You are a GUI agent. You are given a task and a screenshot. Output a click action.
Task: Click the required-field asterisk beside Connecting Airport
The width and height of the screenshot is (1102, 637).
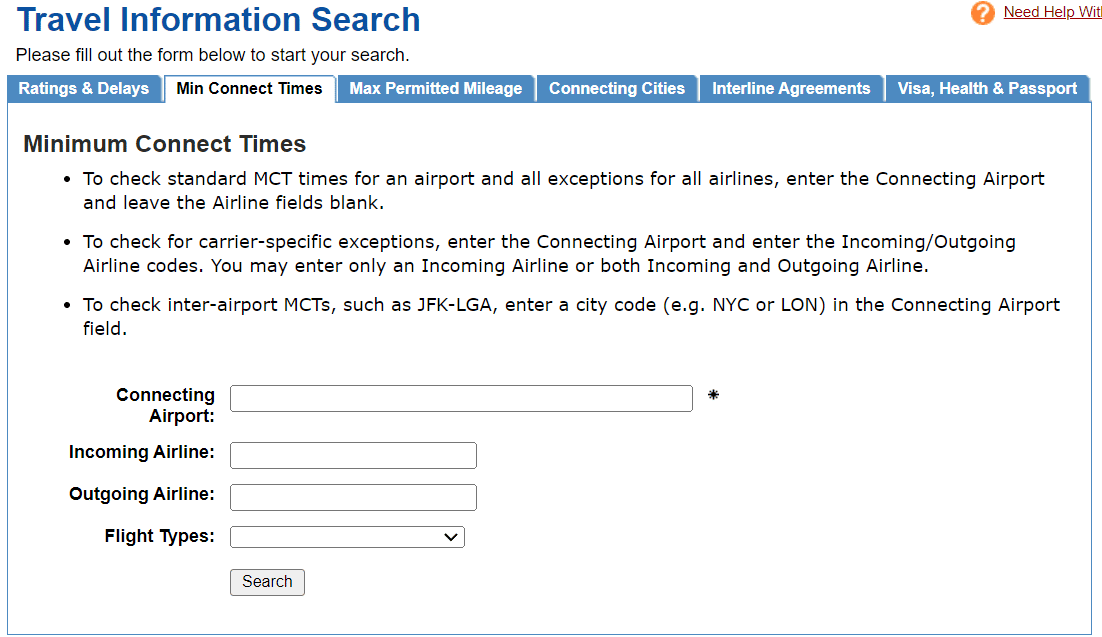click(713, 396)
